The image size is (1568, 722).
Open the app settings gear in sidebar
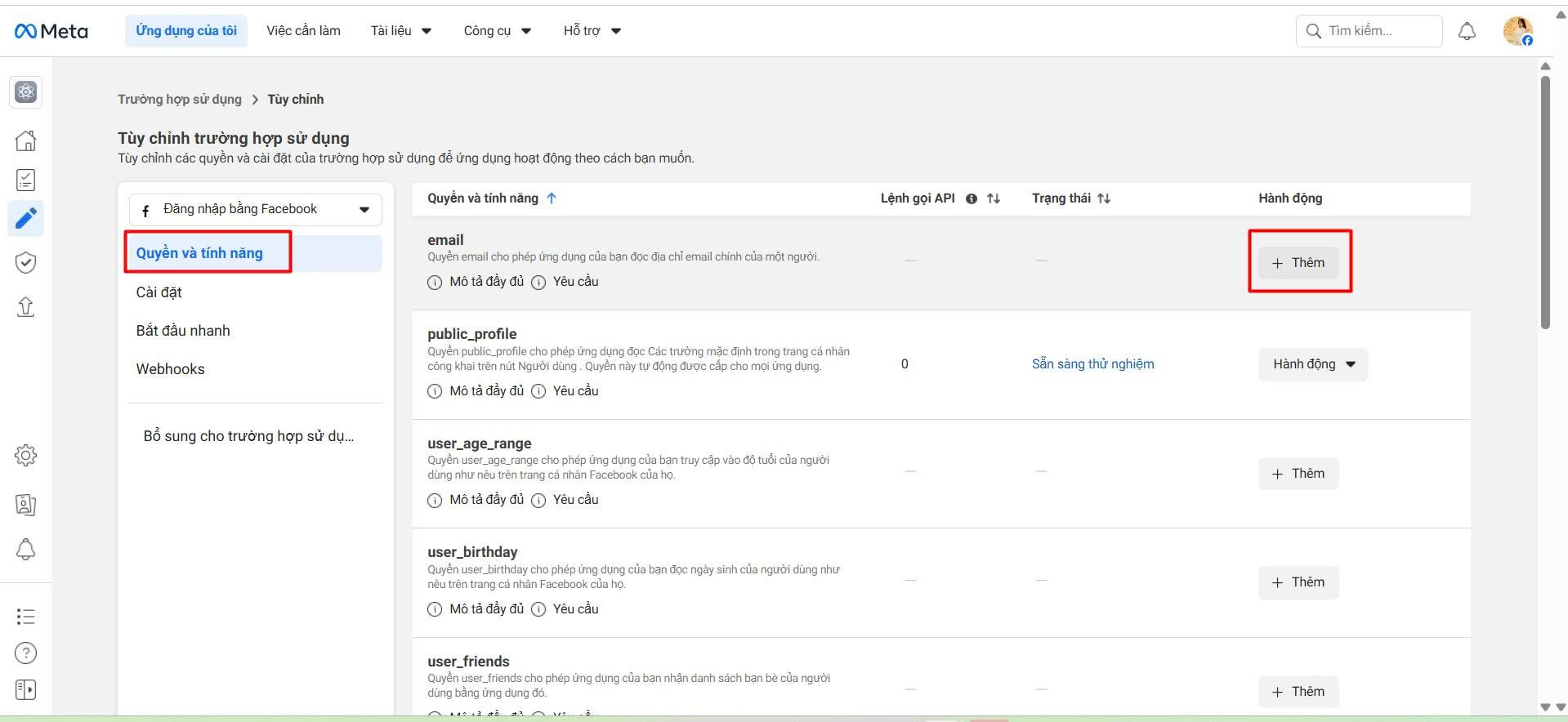click(x=26, y=455)
